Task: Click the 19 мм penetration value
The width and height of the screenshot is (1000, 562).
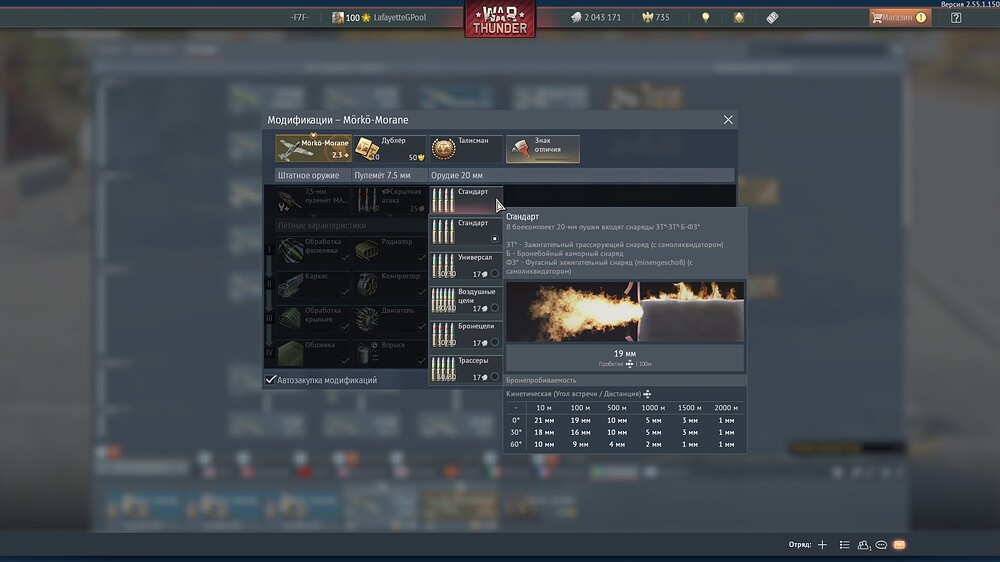Action: 625,353
